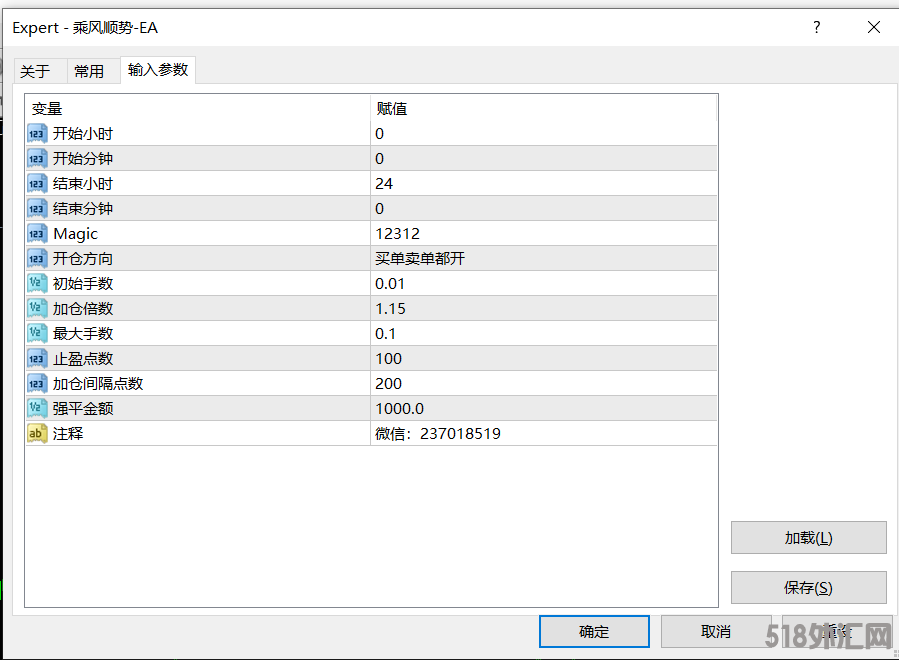Confirm settings with the 确定 button
The width and height of the screenshot is (899, 660).
tap(594, 632)
